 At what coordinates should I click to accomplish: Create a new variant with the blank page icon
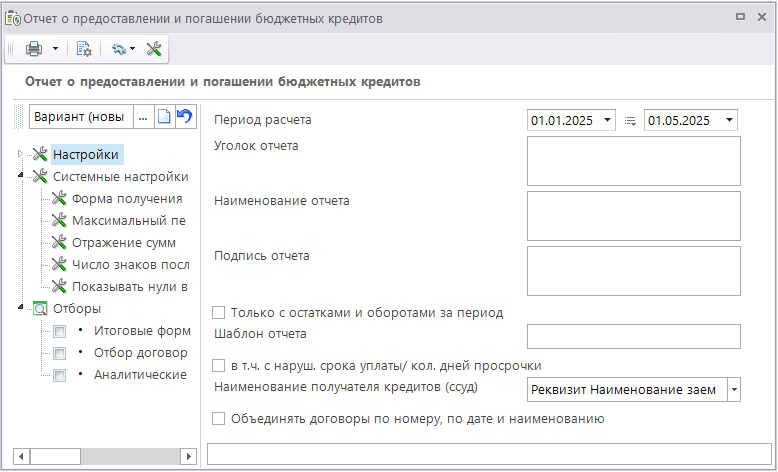pos(164,117)
